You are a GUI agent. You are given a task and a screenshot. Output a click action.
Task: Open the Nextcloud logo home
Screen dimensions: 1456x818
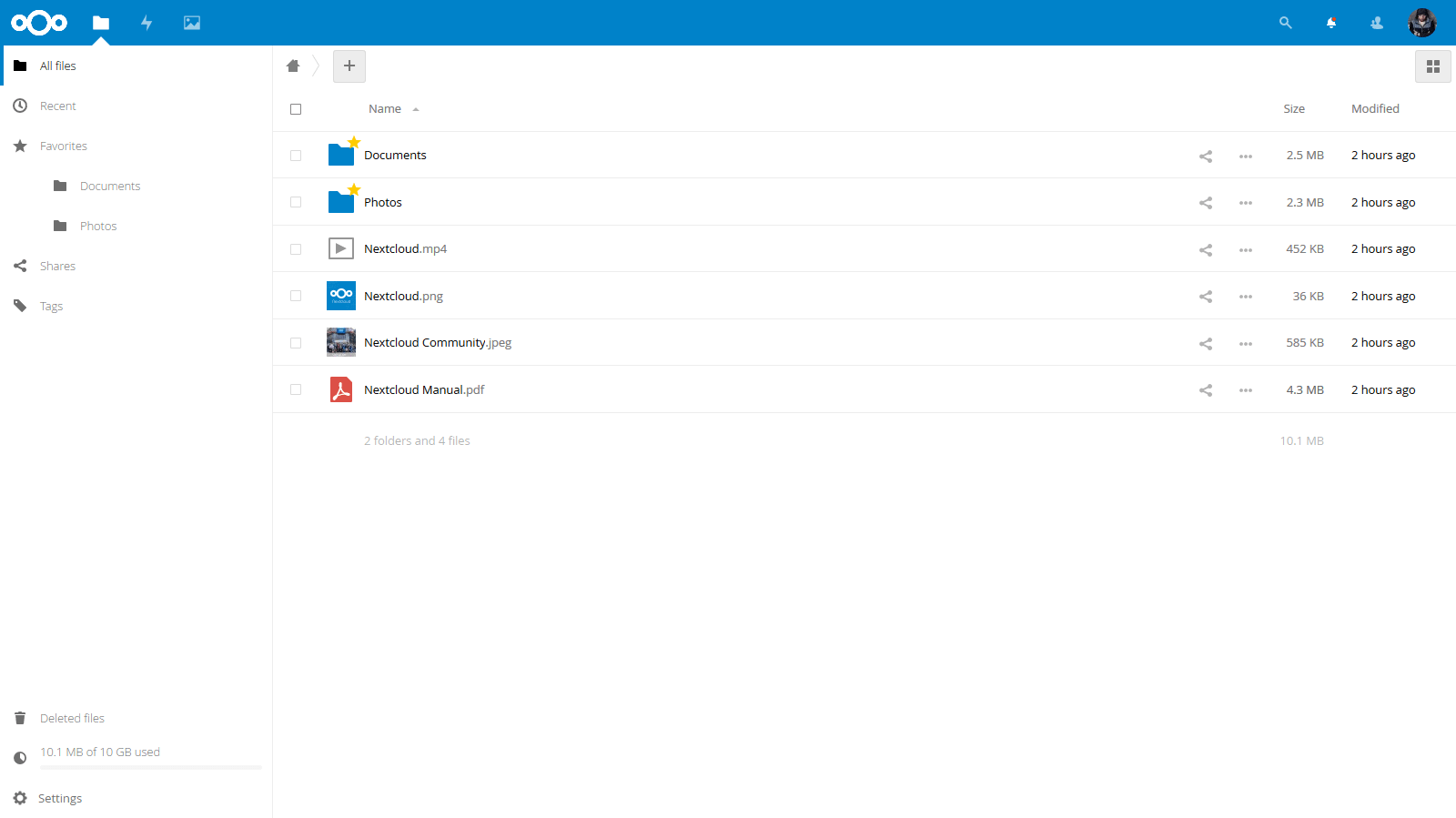coord(39,23)
